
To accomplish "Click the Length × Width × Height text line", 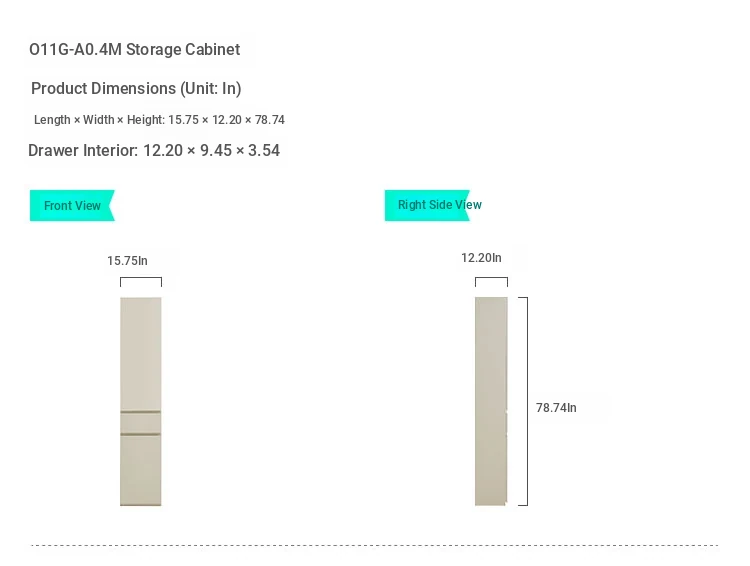I will [x=159, y=120].
